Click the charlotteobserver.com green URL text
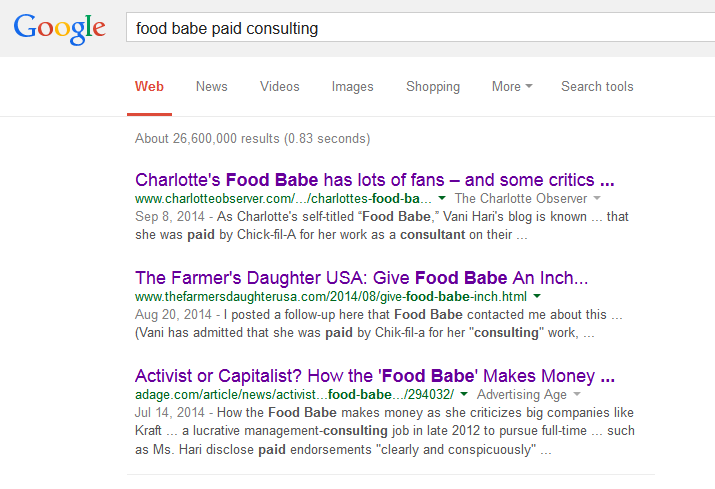Screen dimensions: 715x489 [x=283, y=198]
